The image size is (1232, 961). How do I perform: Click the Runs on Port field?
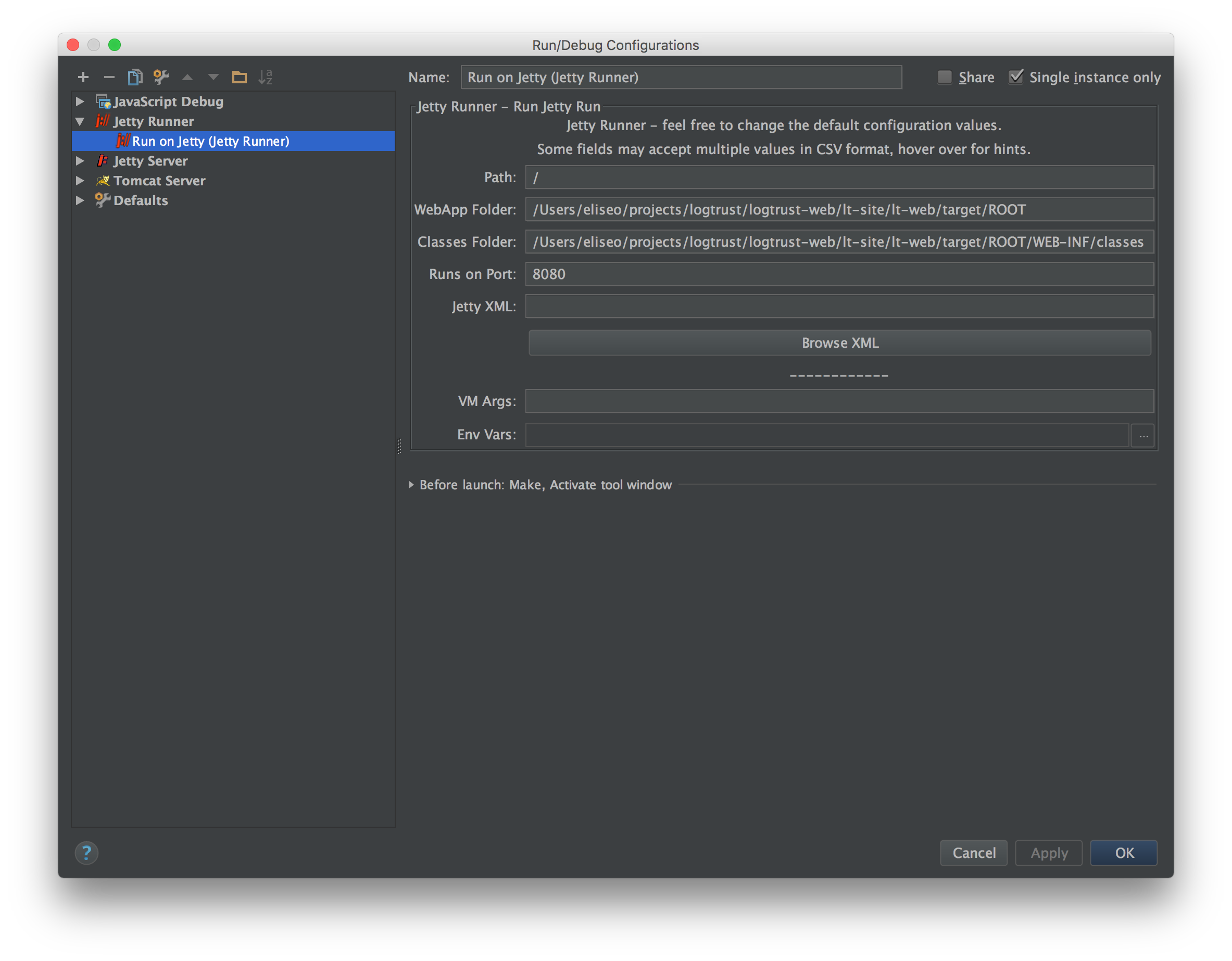pos(839,274)
